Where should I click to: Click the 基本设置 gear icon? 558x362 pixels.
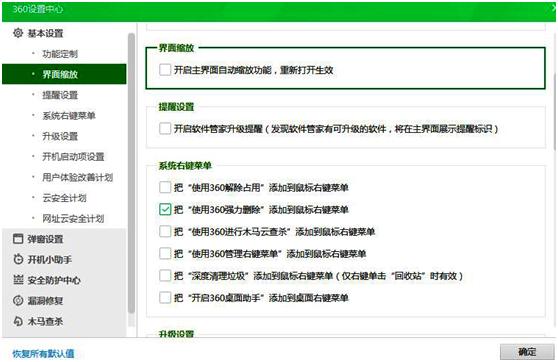18,33
